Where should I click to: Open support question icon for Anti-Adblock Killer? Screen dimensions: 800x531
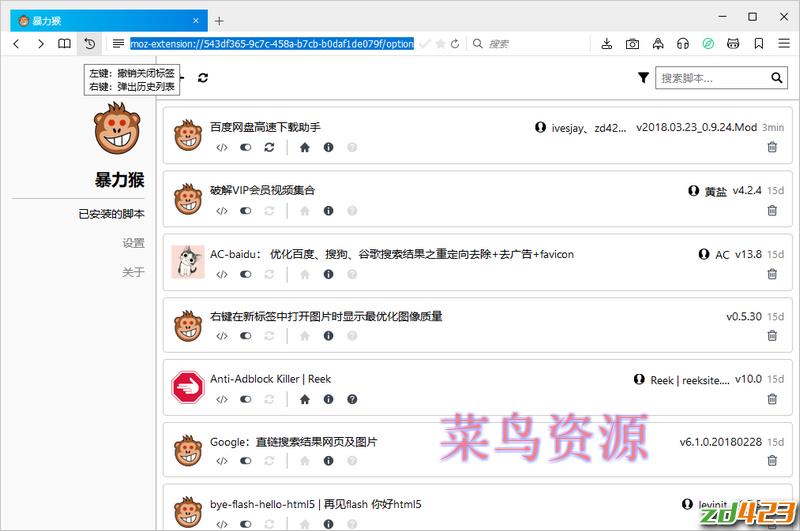352,399
